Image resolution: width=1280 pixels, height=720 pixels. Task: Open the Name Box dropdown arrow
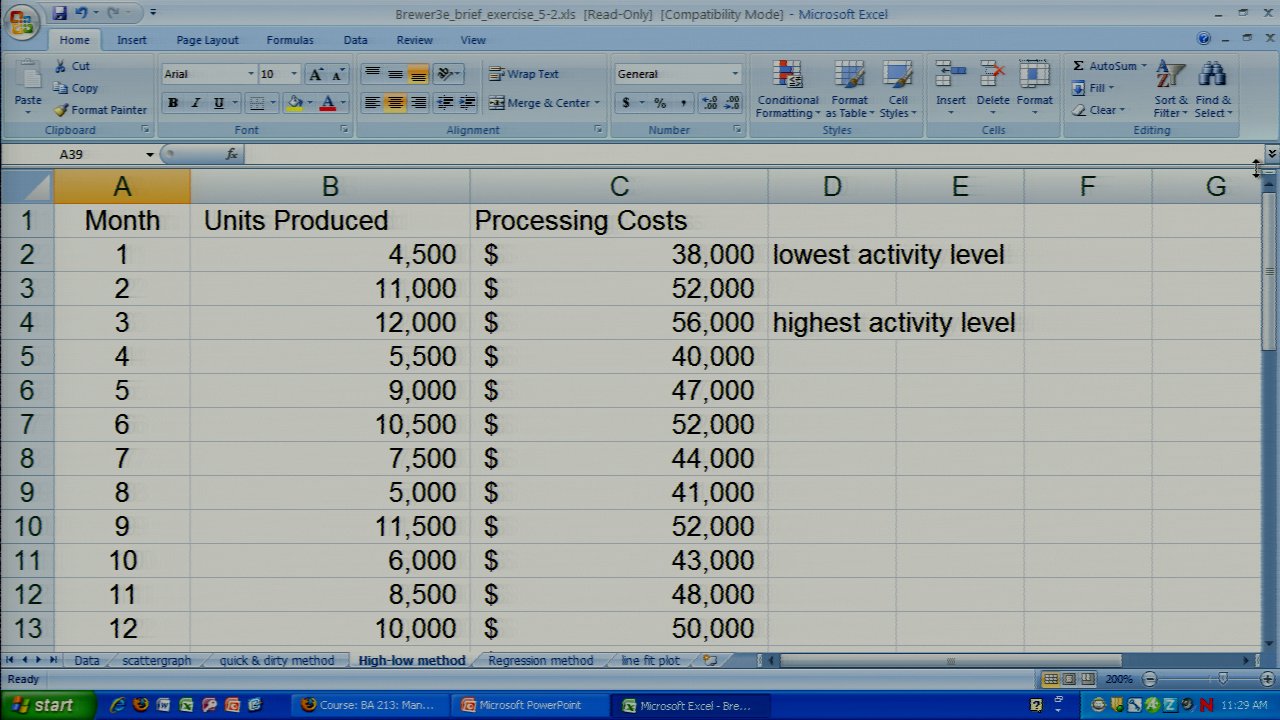150,155
